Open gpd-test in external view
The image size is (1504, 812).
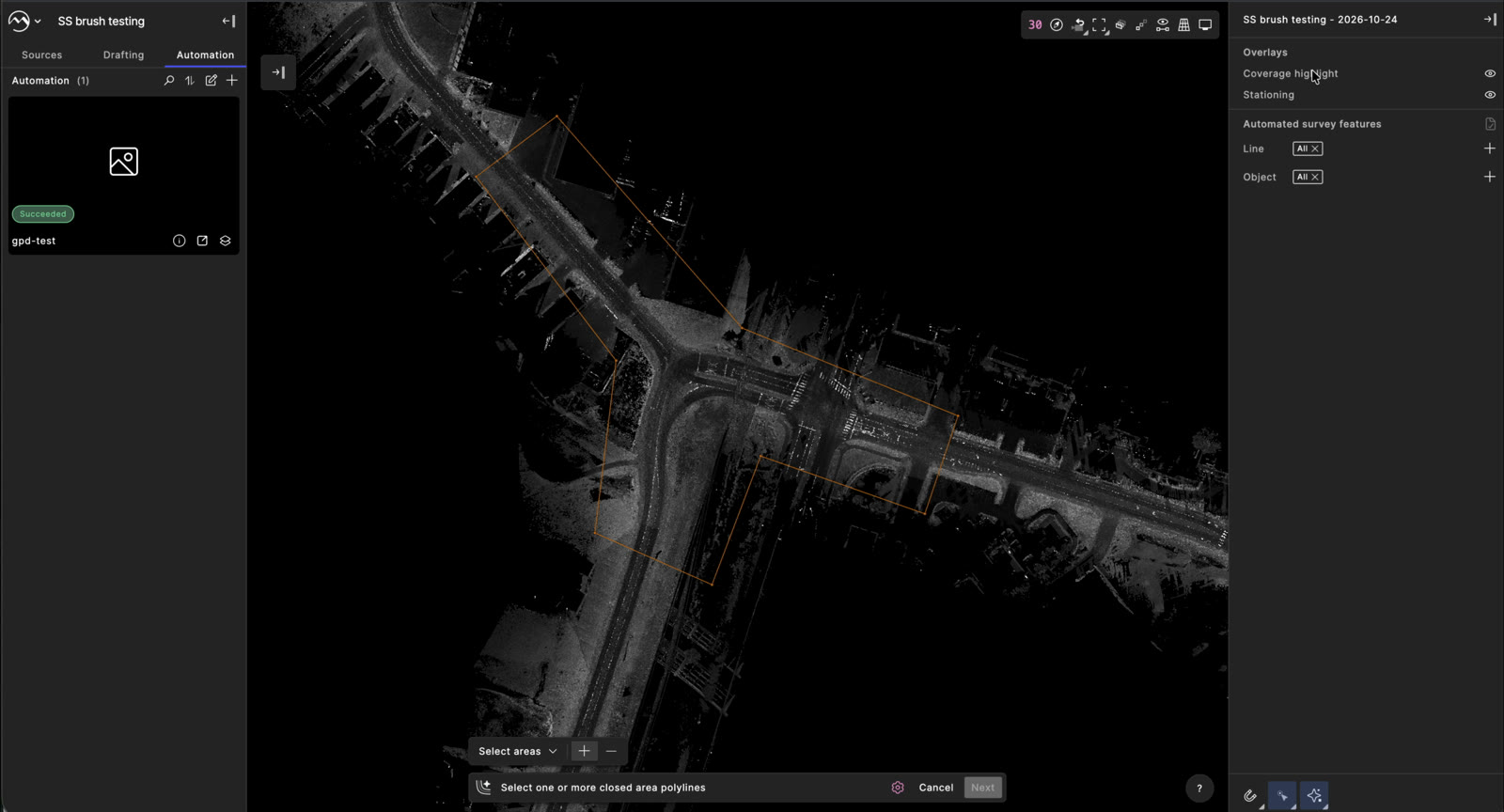202,241
